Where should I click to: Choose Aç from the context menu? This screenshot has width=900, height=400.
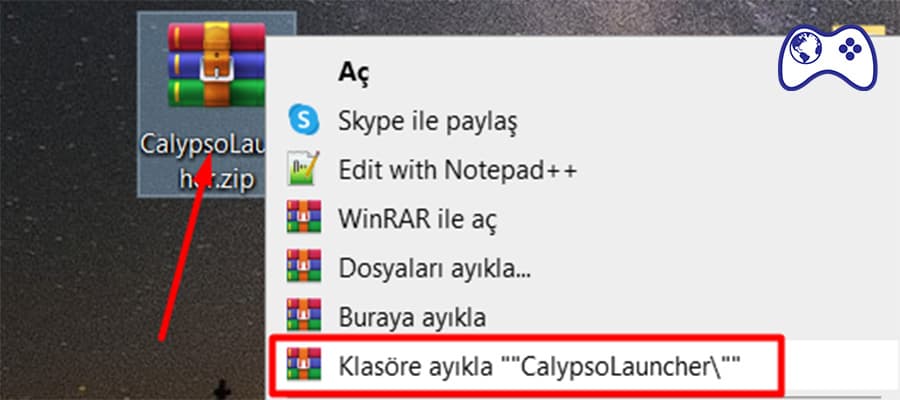tap(354, 73)
